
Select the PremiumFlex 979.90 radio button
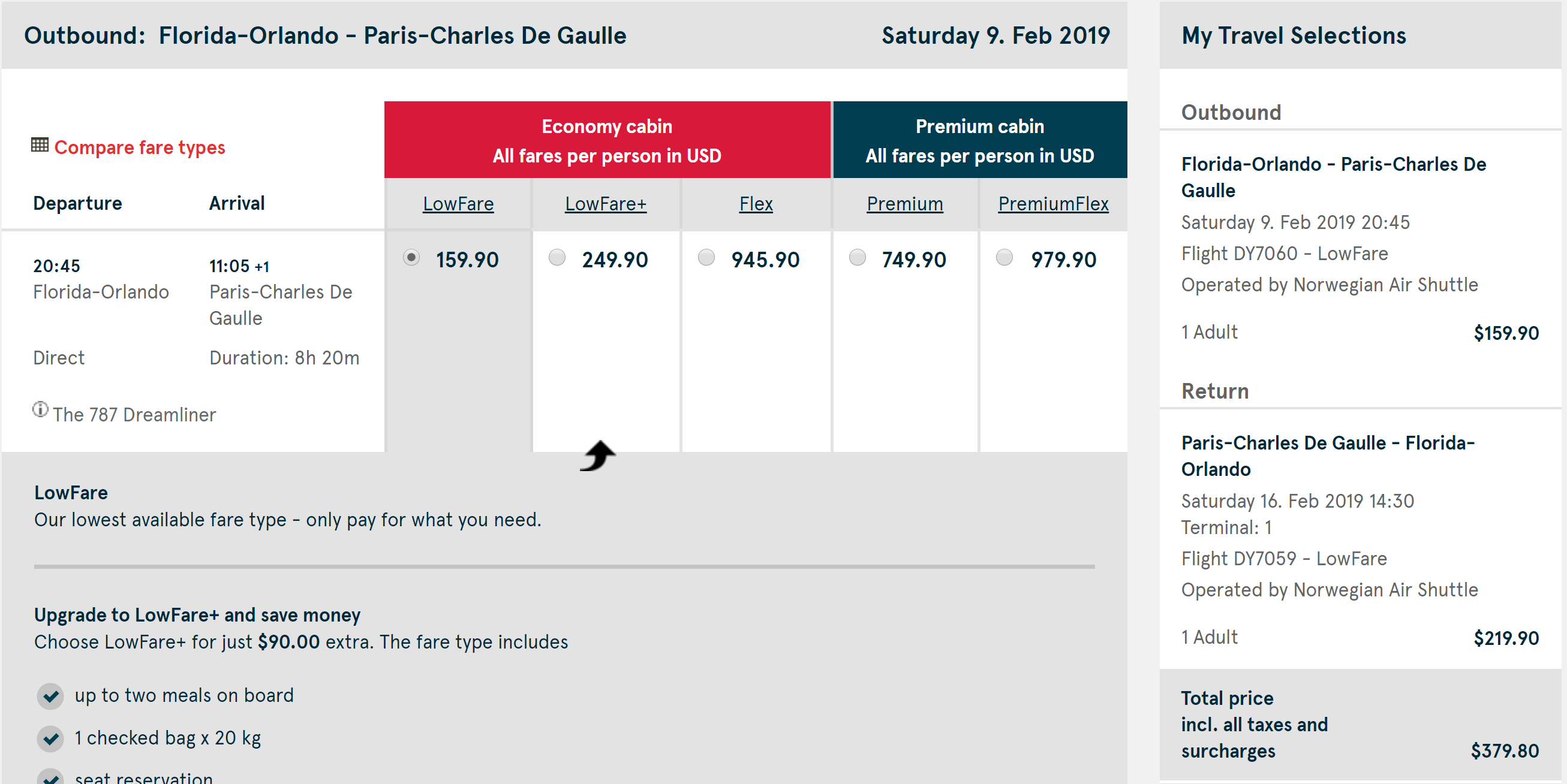coord(1004,258)
